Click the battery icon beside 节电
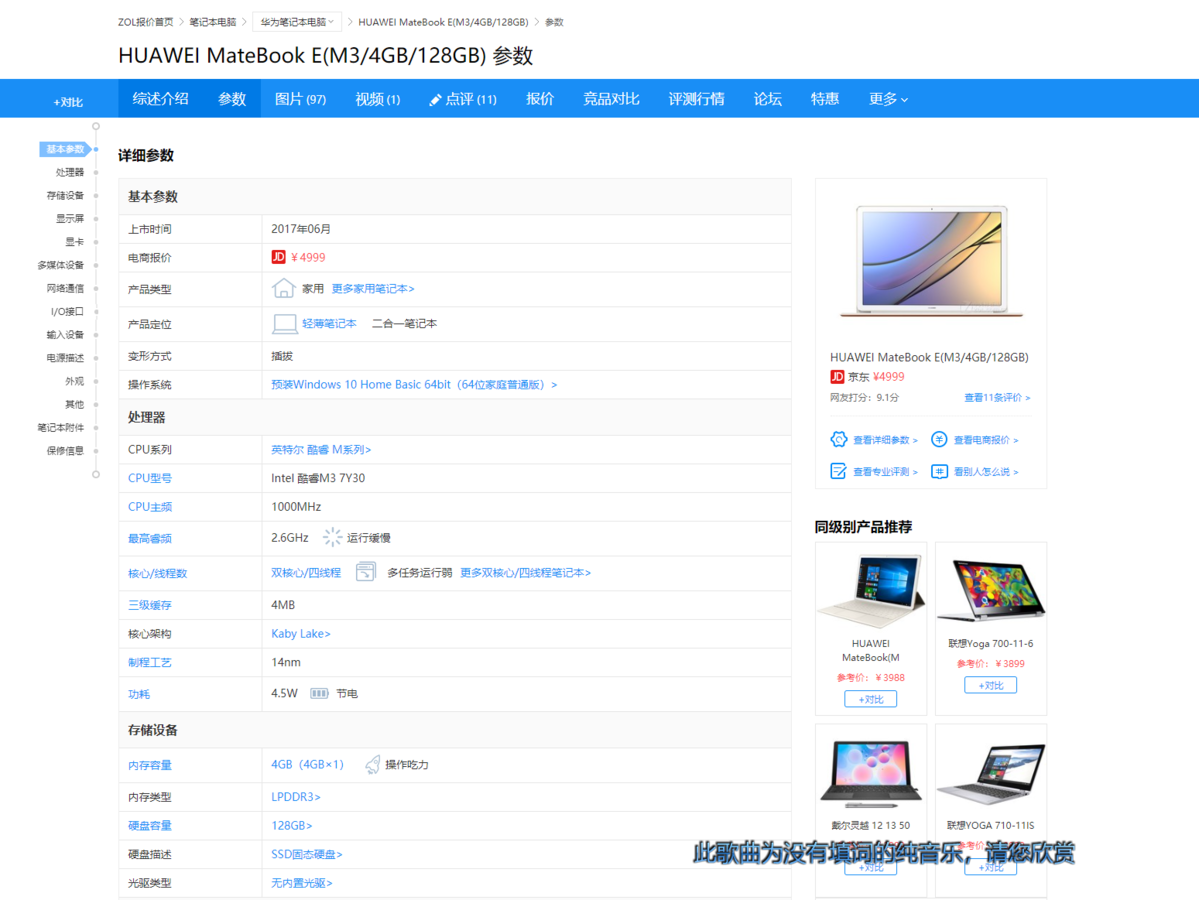The height and width of the screenshot is (900, 1199). coord(319,694)
